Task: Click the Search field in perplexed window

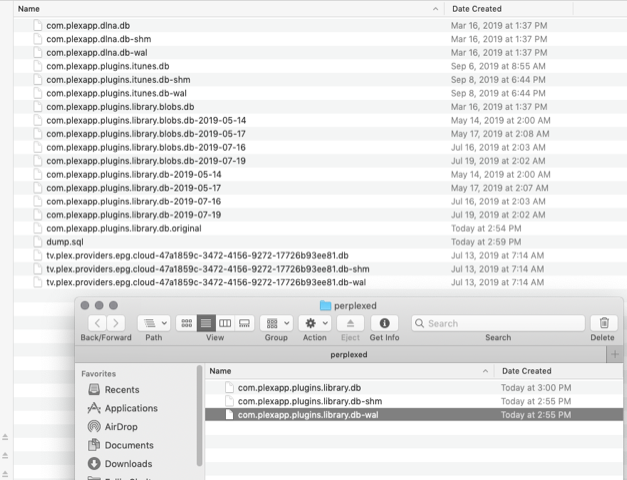Action: click(498, 323)
